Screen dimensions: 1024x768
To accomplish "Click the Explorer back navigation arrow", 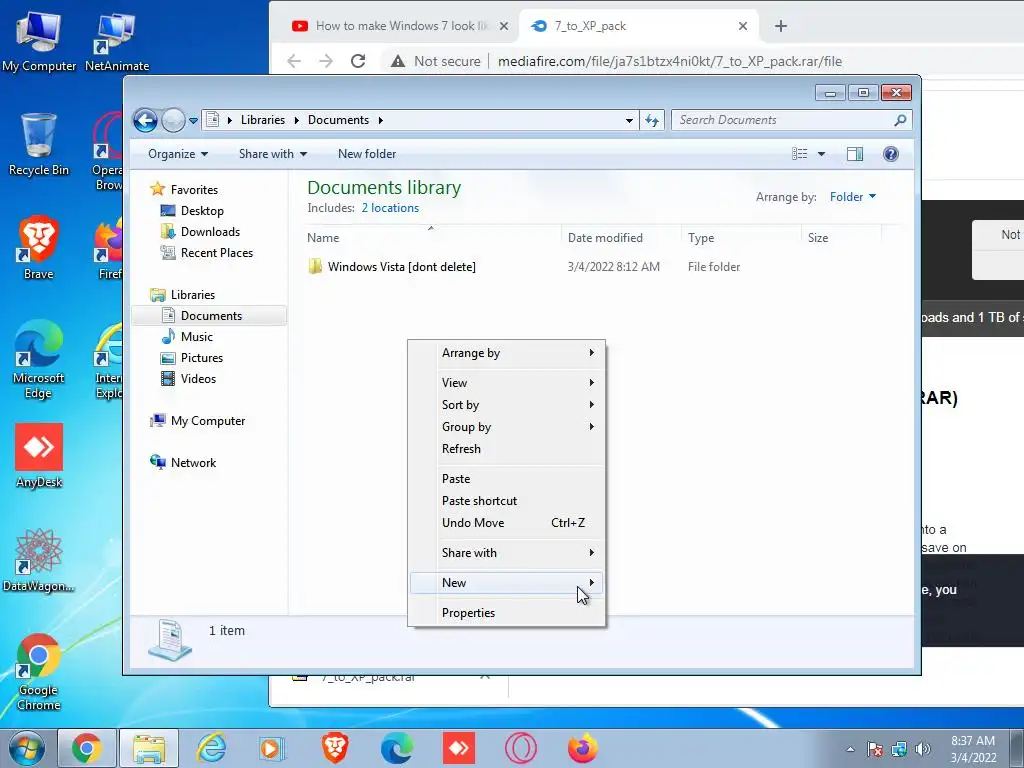I will 145,120.
